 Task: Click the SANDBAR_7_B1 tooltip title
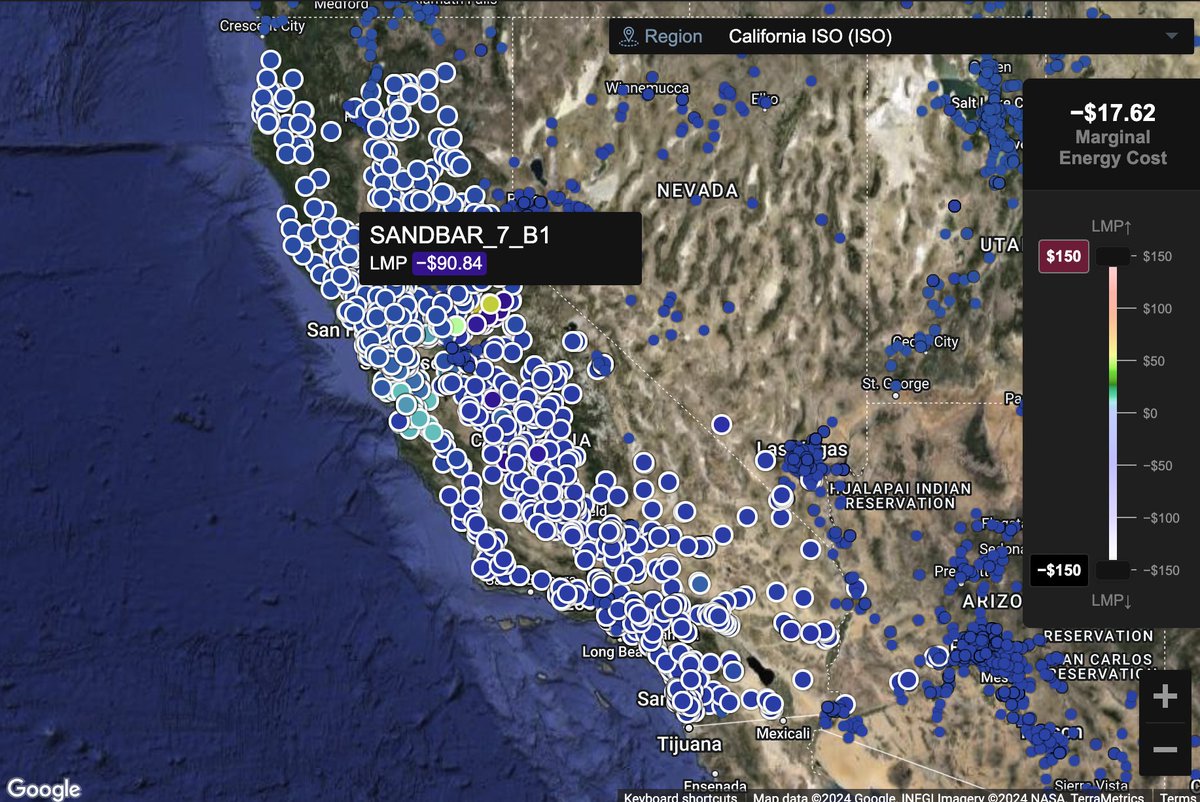[460, 236]
